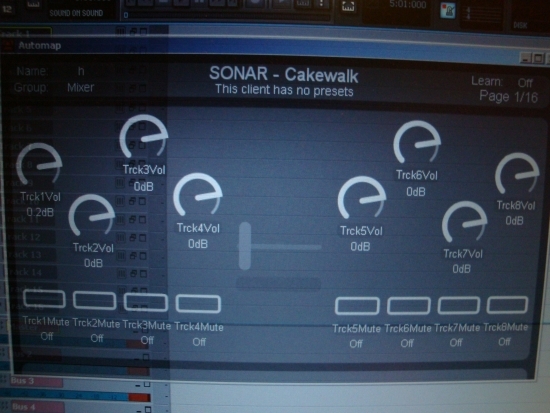Toggle the Trck7Mute button
550x413 pixels.
click(458, 305)
